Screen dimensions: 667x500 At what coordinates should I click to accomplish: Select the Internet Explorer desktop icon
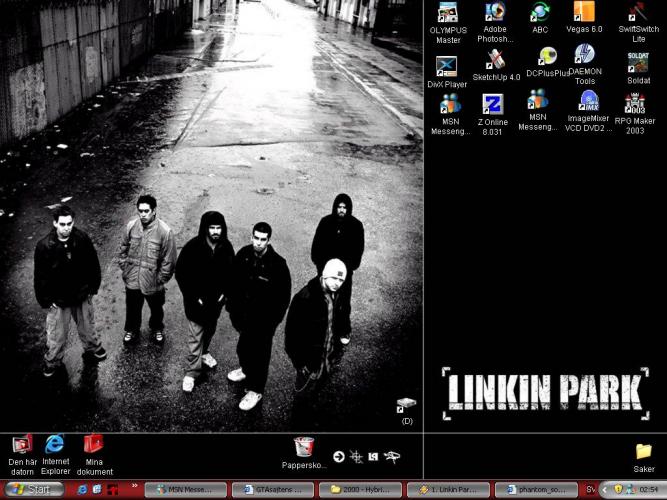56,443
